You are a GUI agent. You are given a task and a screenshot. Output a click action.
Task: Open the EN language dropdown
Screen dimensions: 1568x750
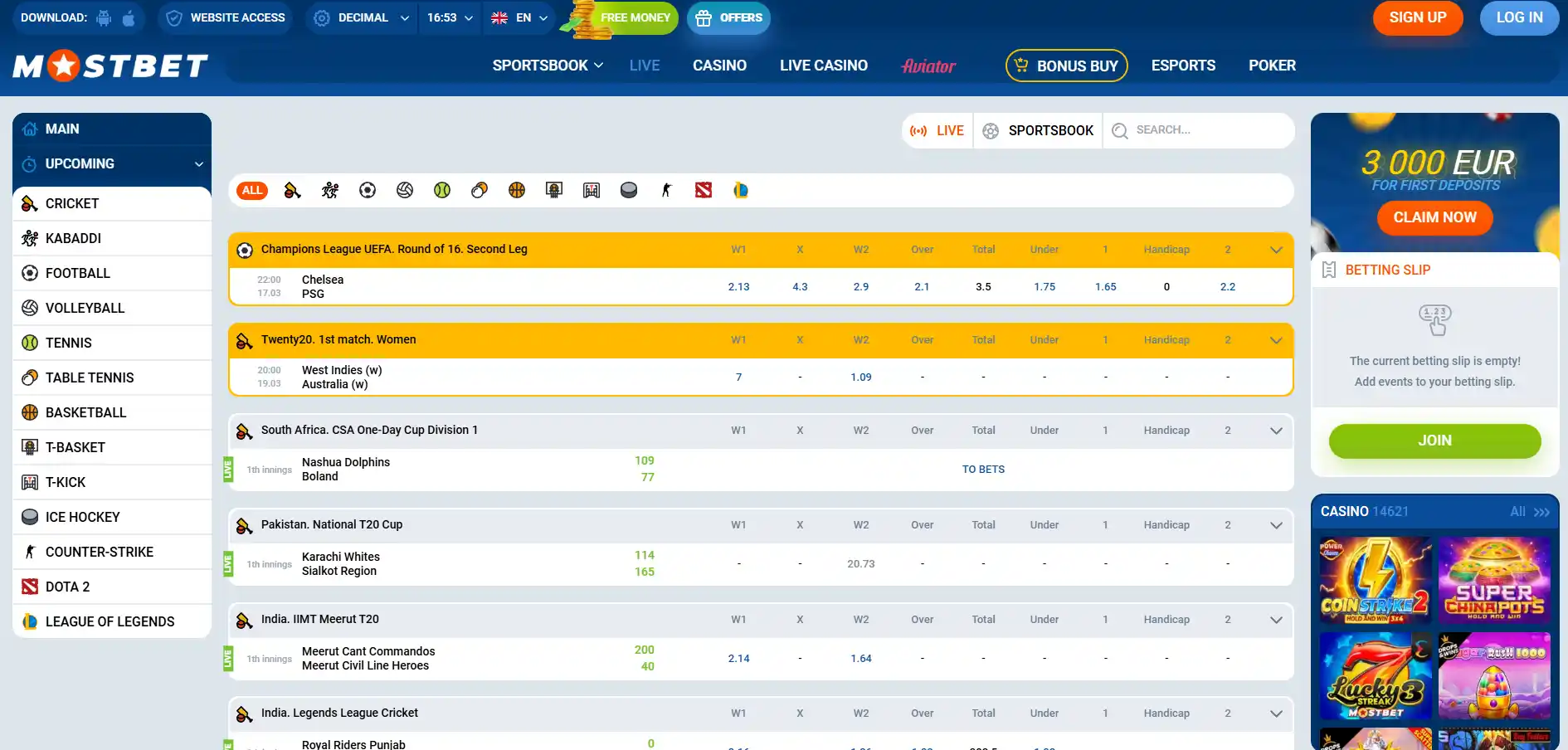(519, 17)
